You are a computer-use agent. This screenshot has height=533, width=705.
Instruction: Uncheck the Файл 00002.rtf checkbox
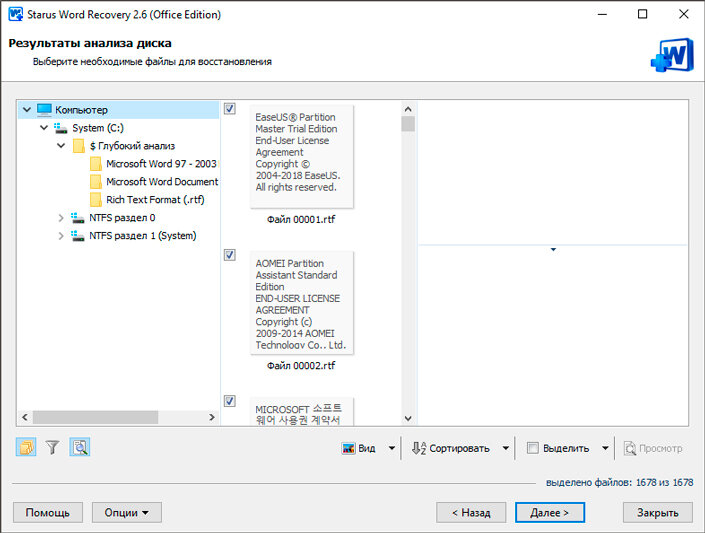230,255
